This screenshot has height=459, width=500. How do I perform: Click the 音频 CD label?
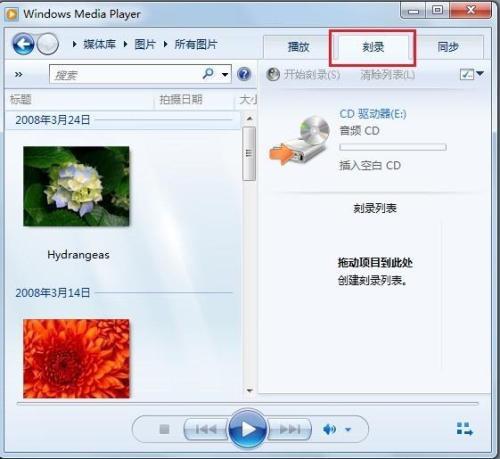pyautogui.click(x=360, y=131)
